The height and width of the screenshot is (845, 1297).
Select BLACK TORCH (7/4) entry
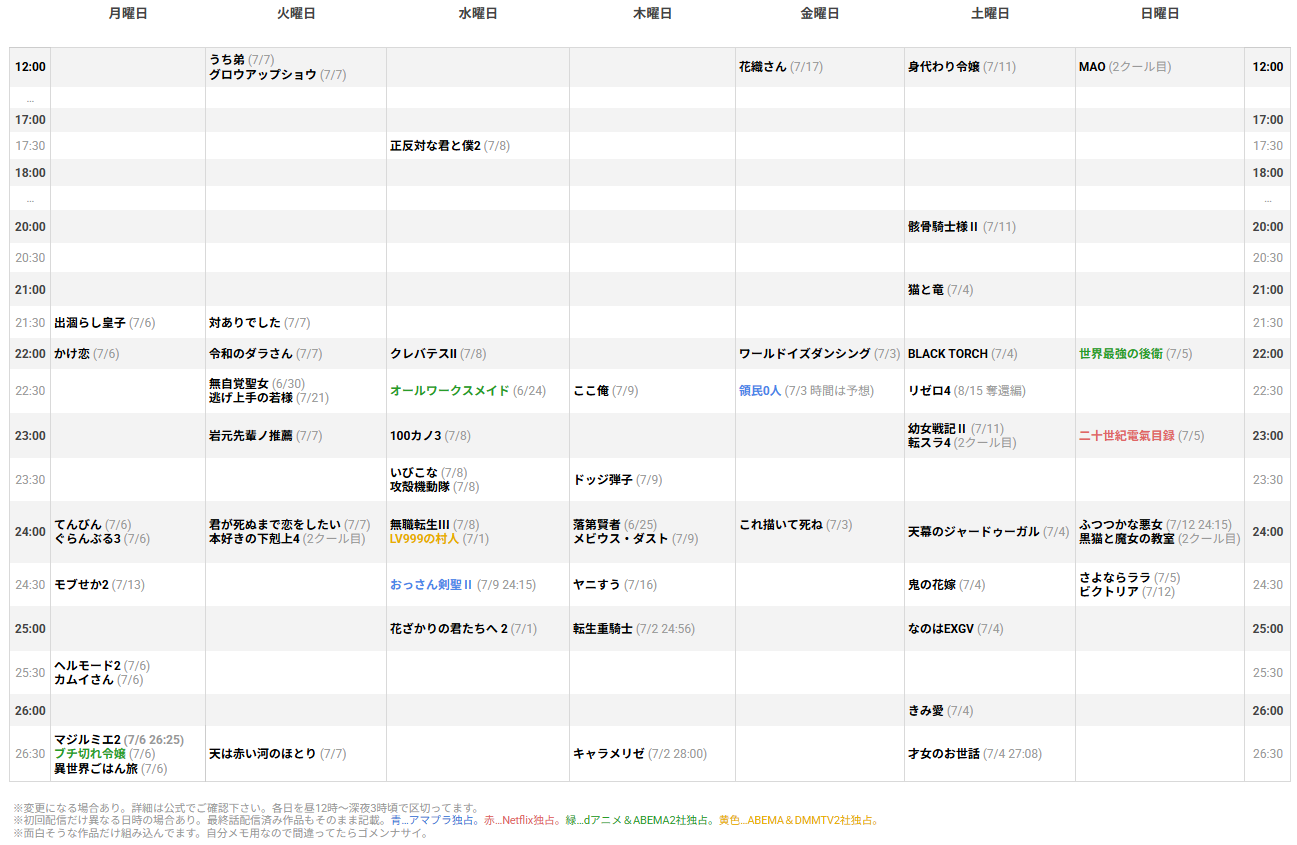(963, 354)
